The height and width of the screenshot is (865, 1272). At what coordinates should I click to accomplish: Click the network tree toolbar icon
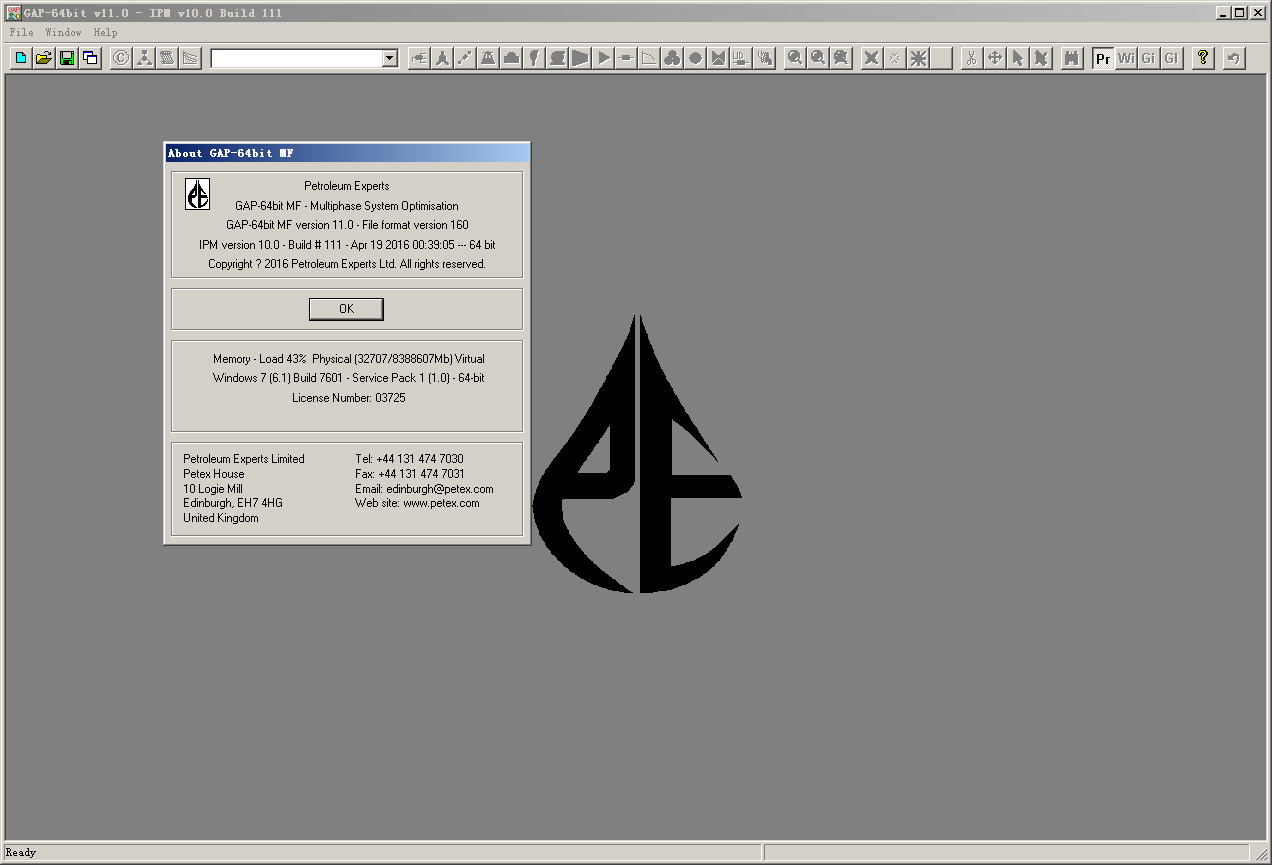pos(144,58)
